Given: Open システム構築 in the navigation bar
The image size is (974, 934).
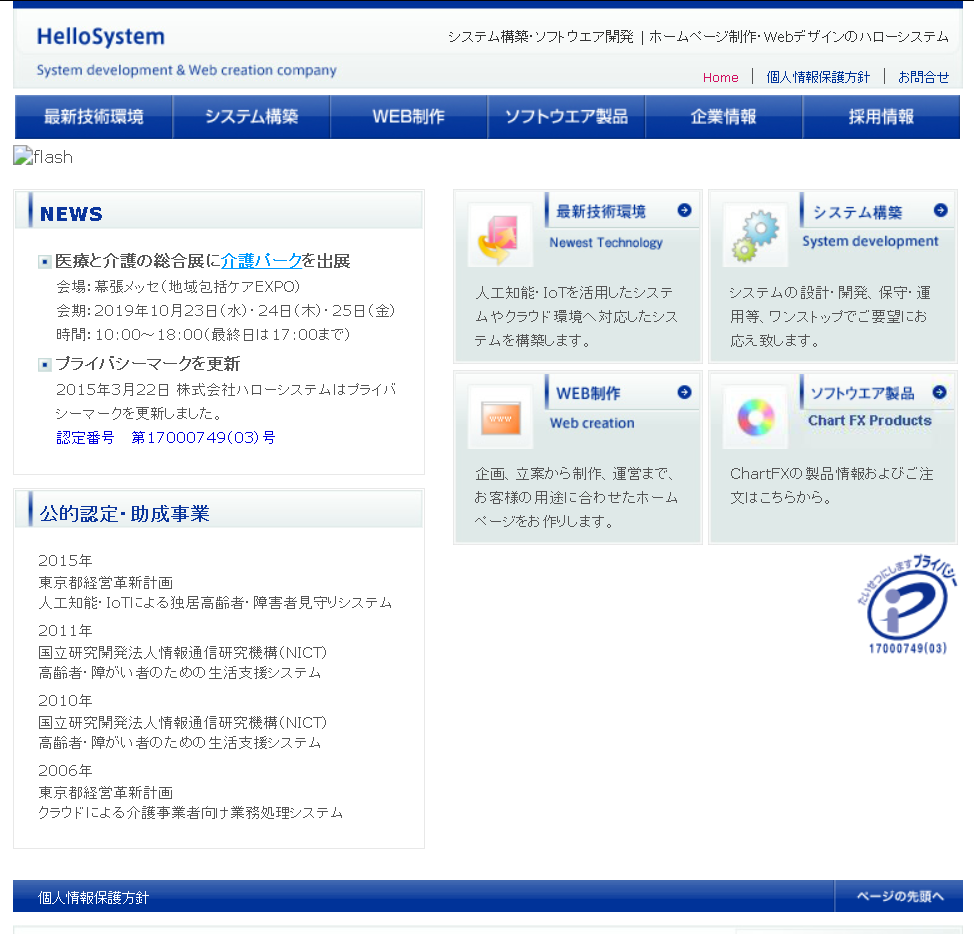Looking at the screenshot, I should (252, 117).
